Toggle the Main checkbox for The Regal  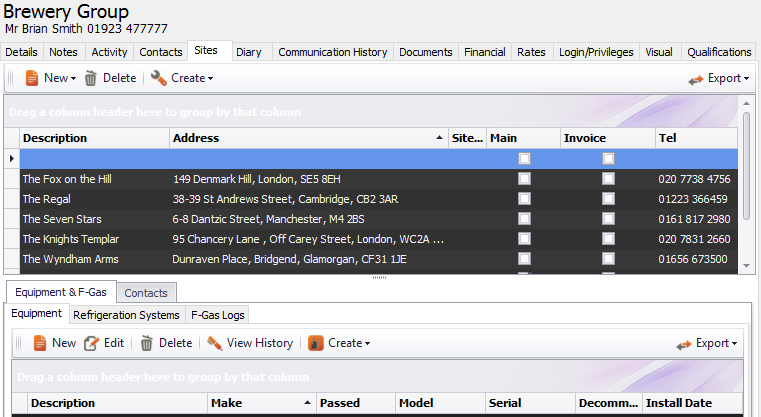point(524,199)
